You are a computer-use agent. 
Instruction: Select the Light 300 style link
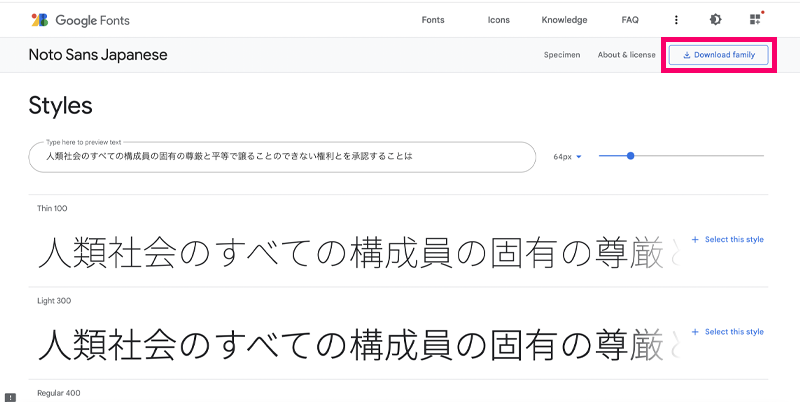(734, 332)
